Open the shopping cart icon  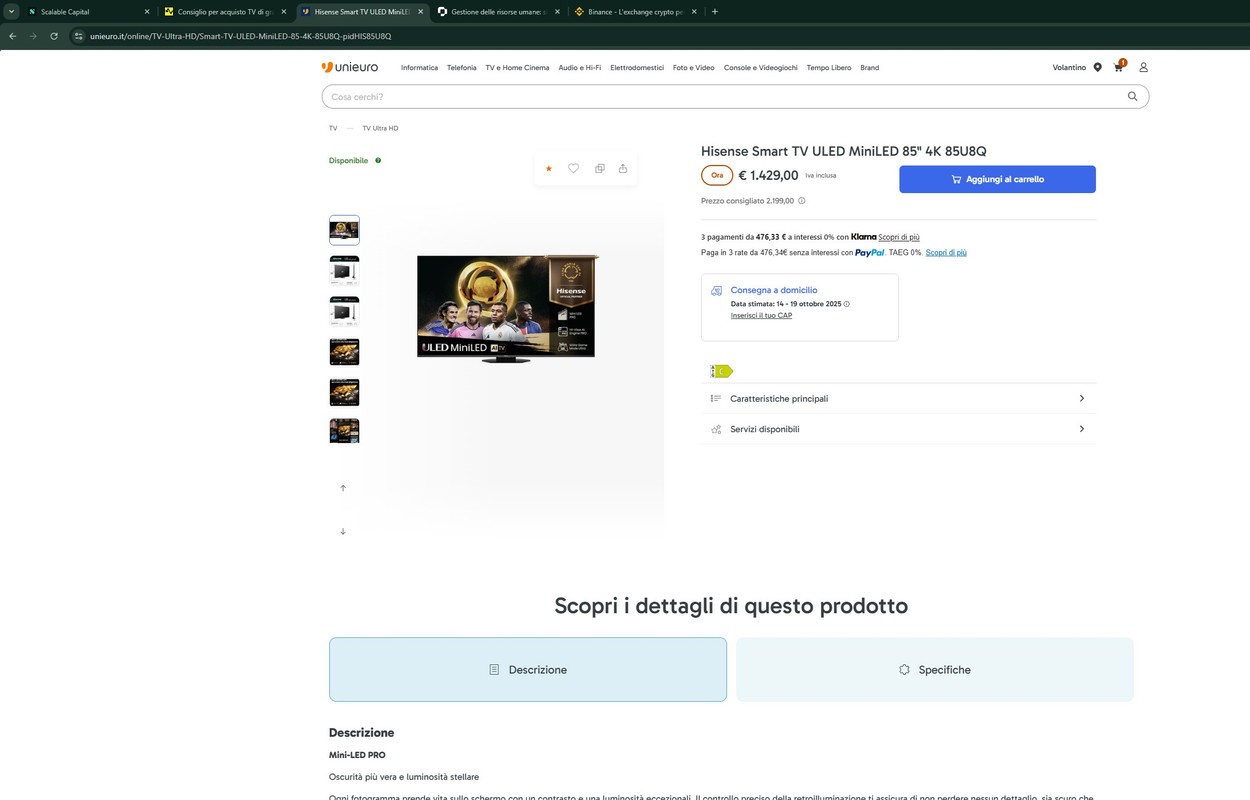1119,67
